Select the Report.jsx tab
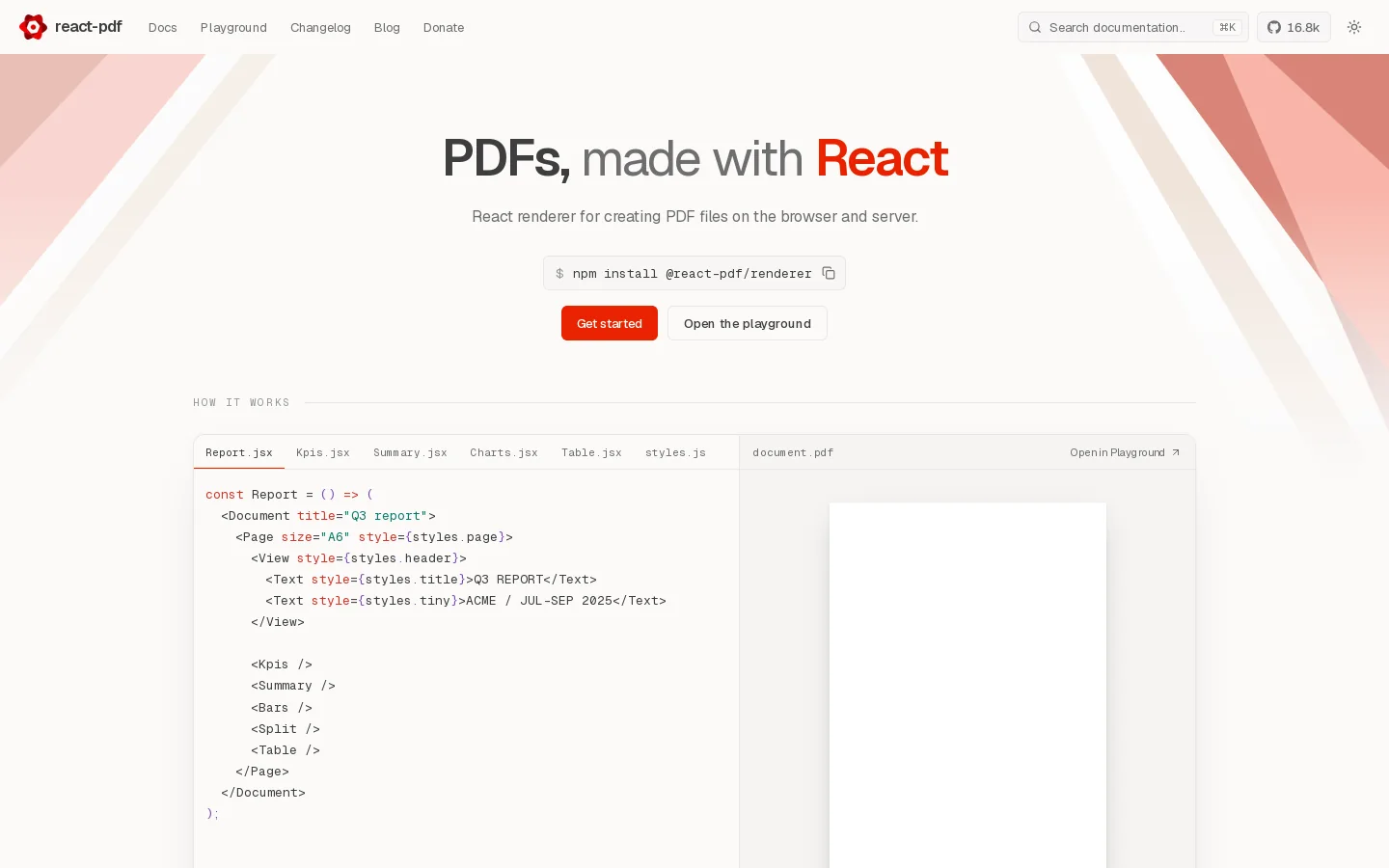 pos(239,452)
